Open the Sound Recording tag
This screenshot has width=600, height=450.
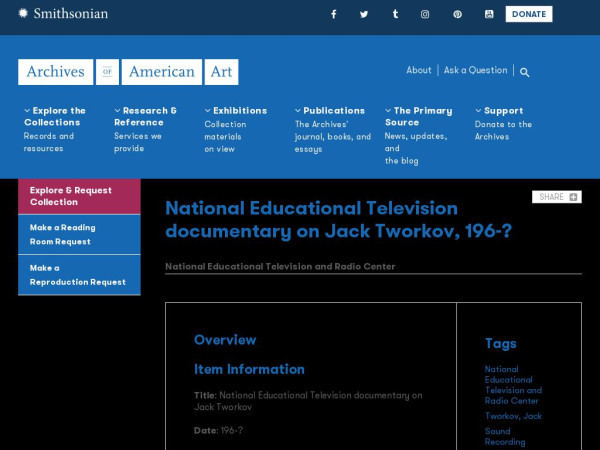(505, 437)
